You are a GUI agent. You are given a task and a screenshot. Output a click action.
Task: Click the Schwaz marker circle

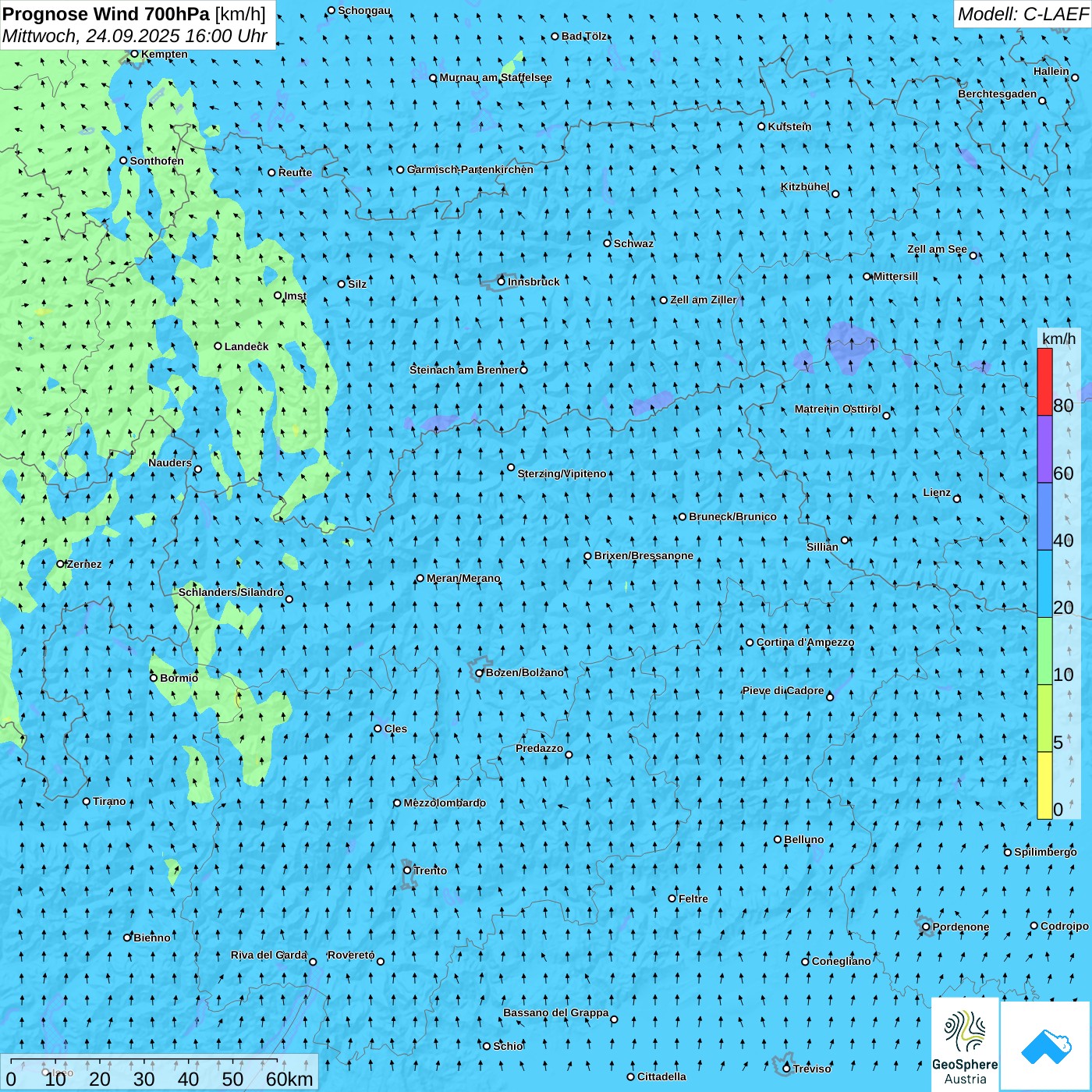click(x=607, y=243)
